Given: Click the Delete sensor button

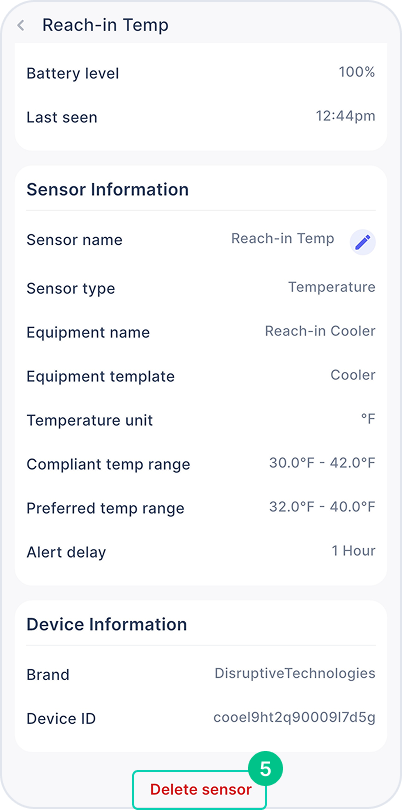Looking at the screenshot, I should 200,789.
